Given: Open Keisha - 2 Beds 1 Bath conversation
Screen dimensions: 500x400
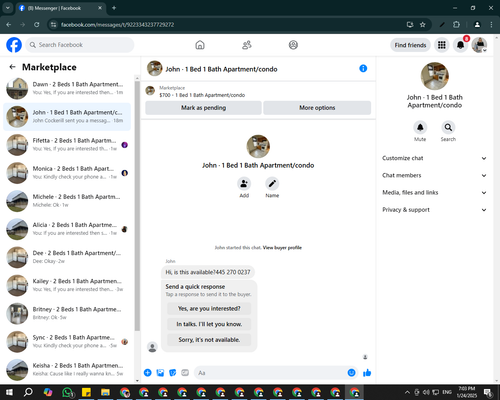Looking at the screenshot, I should click(67, 370).
